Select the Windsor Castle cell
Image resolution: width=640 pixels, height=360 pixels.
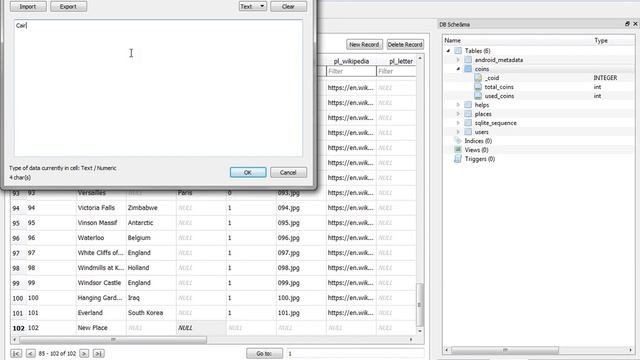pos(101,283)
